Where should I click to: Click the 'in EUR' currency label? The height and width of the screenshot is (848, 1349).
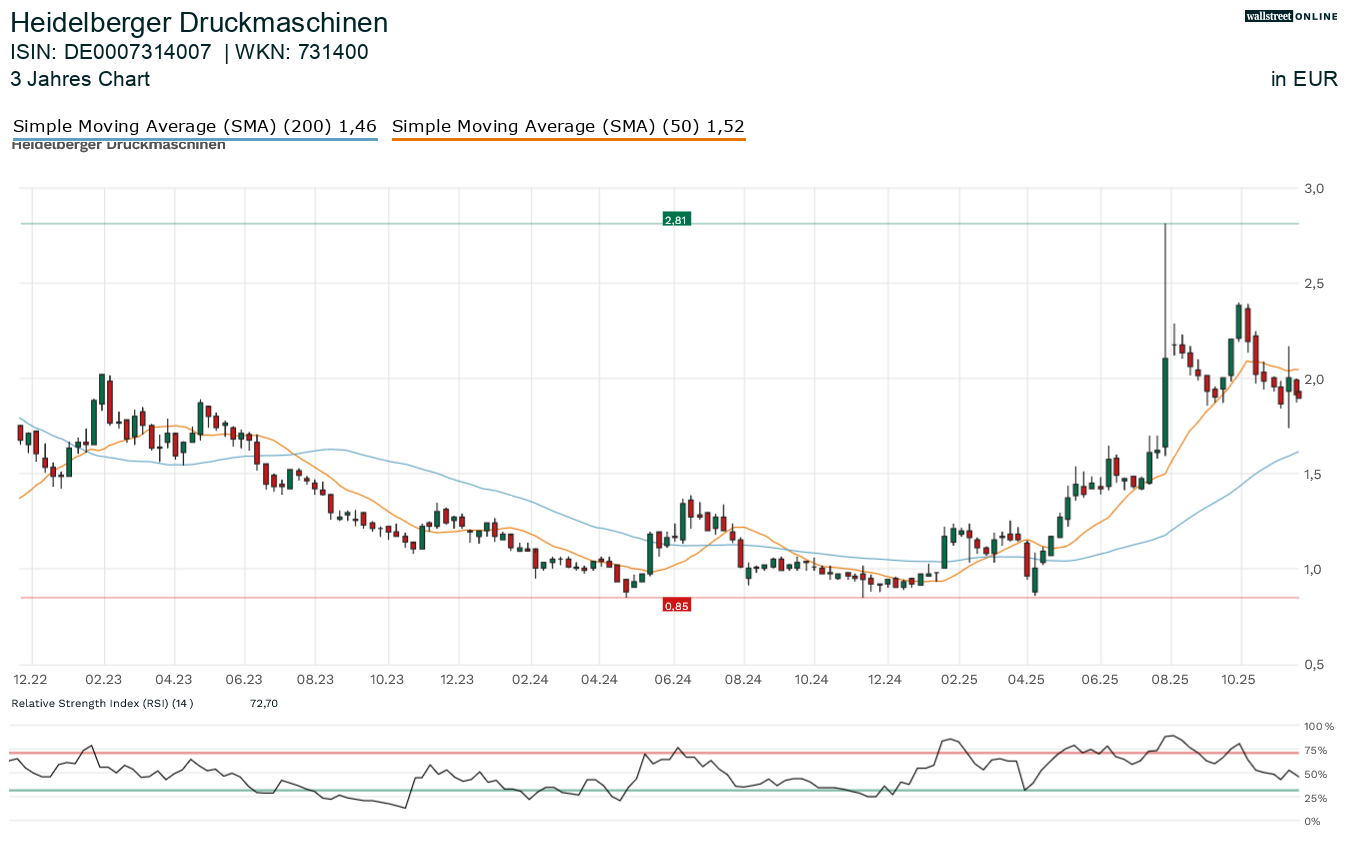1304,79
